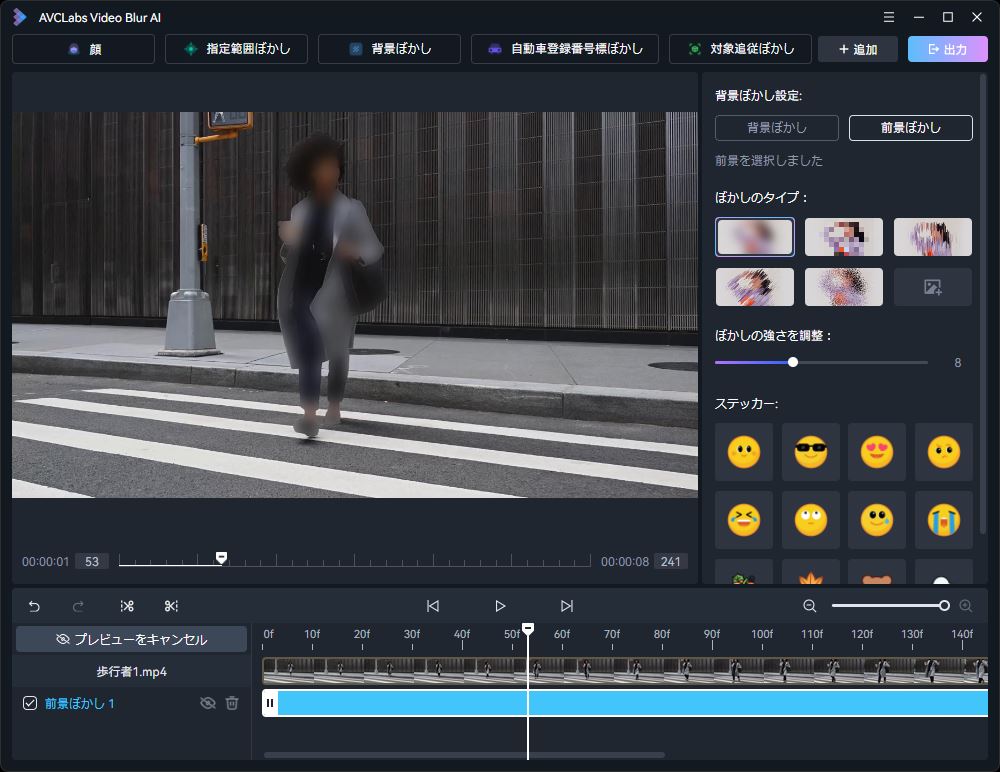This screenshot has height=772, width=1000.
Task: Jump to previous frame button
Action: (x=433, y=606)
